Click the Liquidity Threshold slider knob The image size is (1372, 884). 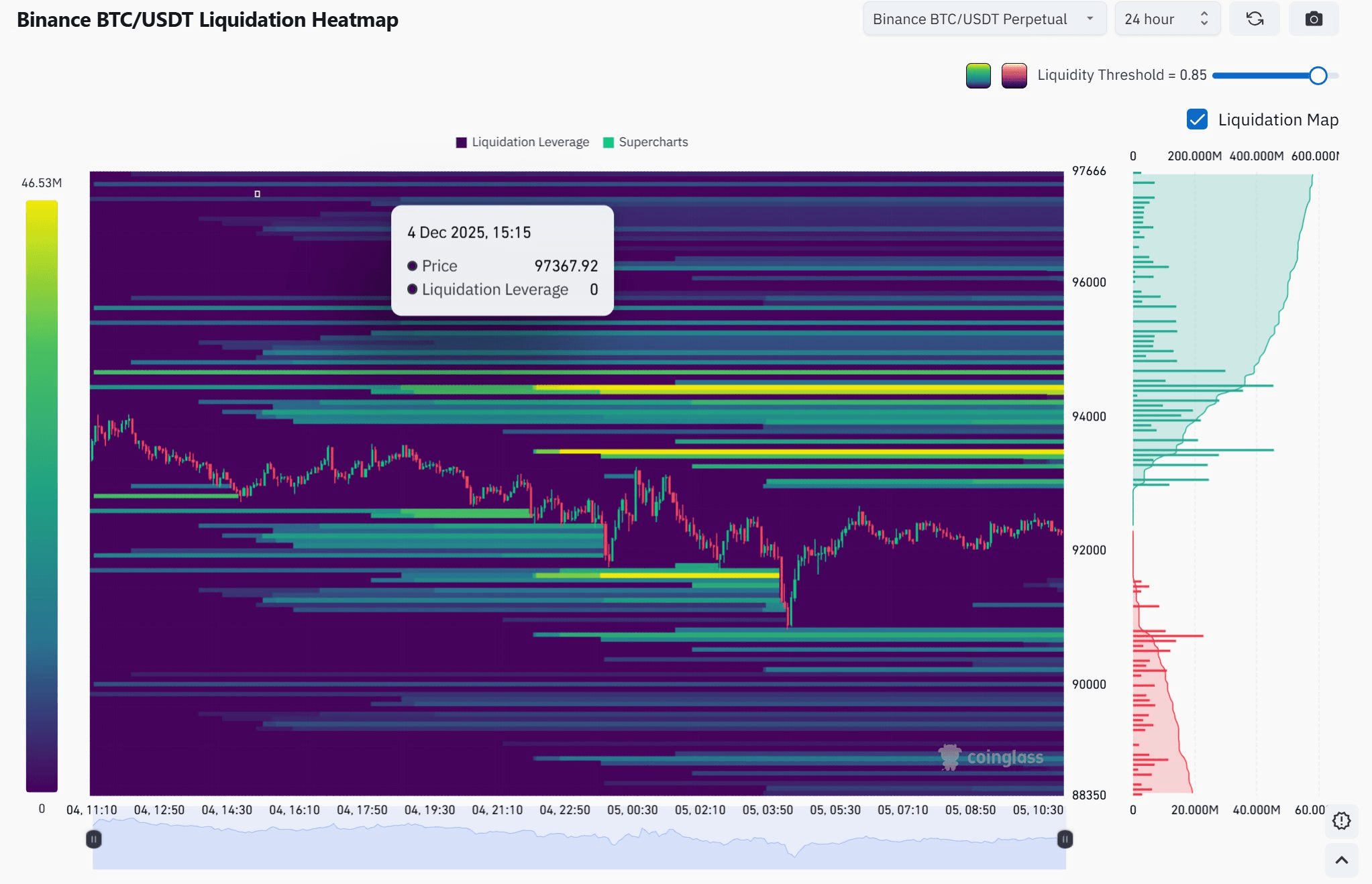(1318, 75)
